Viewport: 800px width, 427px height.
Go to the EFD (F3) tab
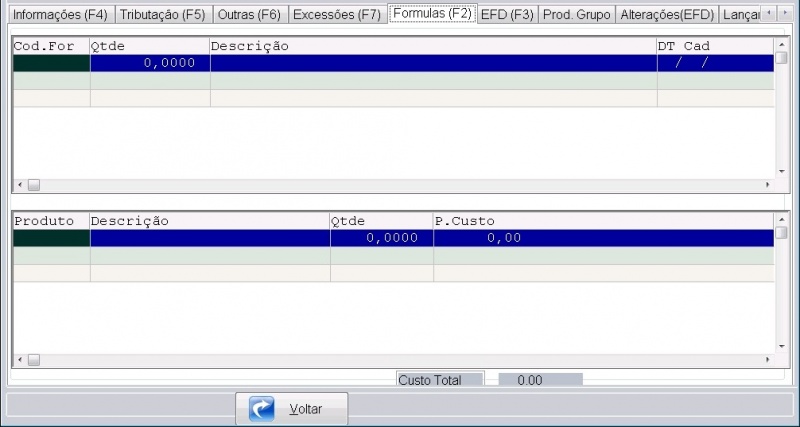(507, 15)
